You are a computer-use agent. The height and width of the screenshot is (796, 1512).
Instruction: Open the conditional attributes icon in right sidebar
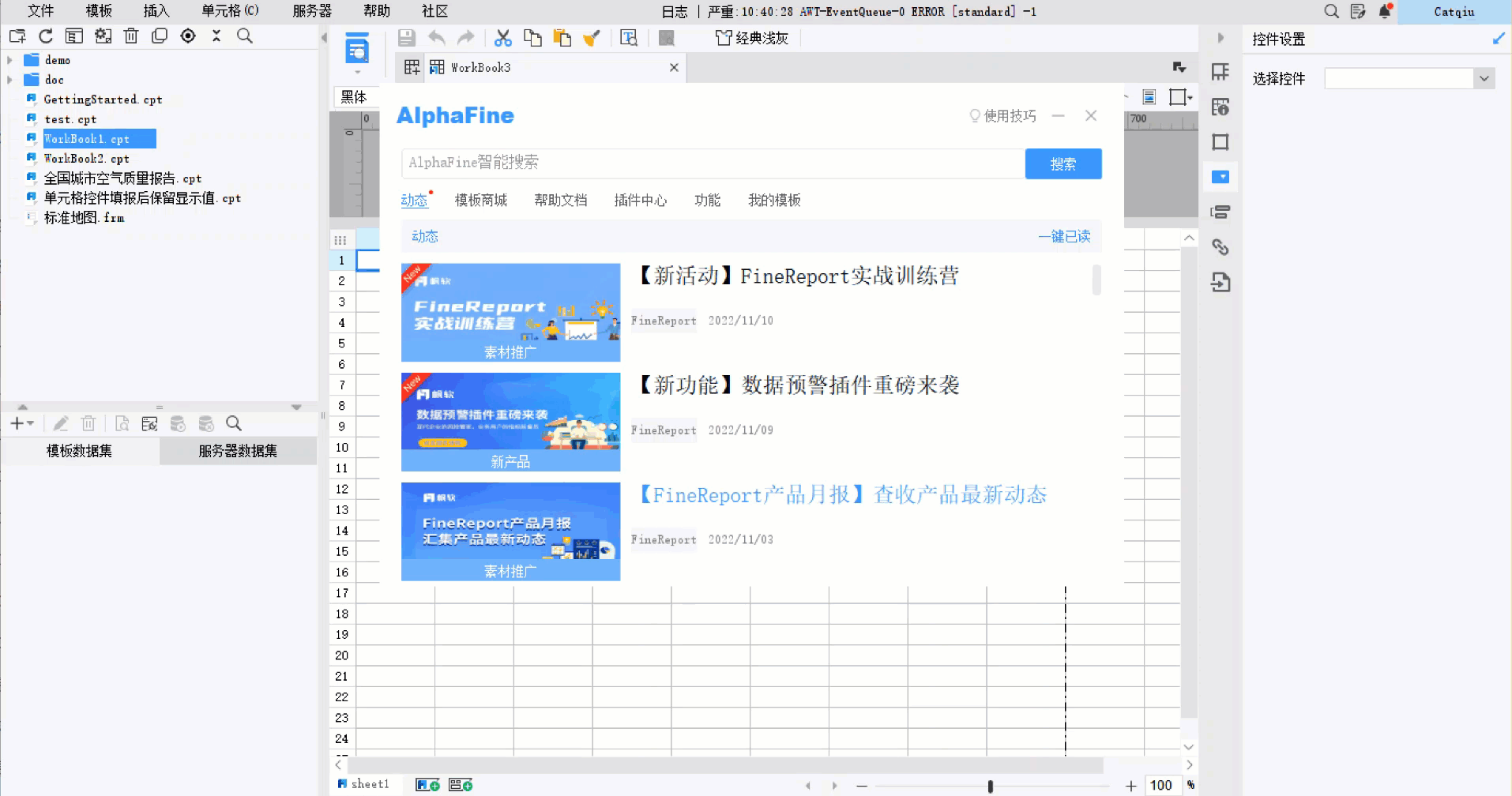[x=1221, y=212]
